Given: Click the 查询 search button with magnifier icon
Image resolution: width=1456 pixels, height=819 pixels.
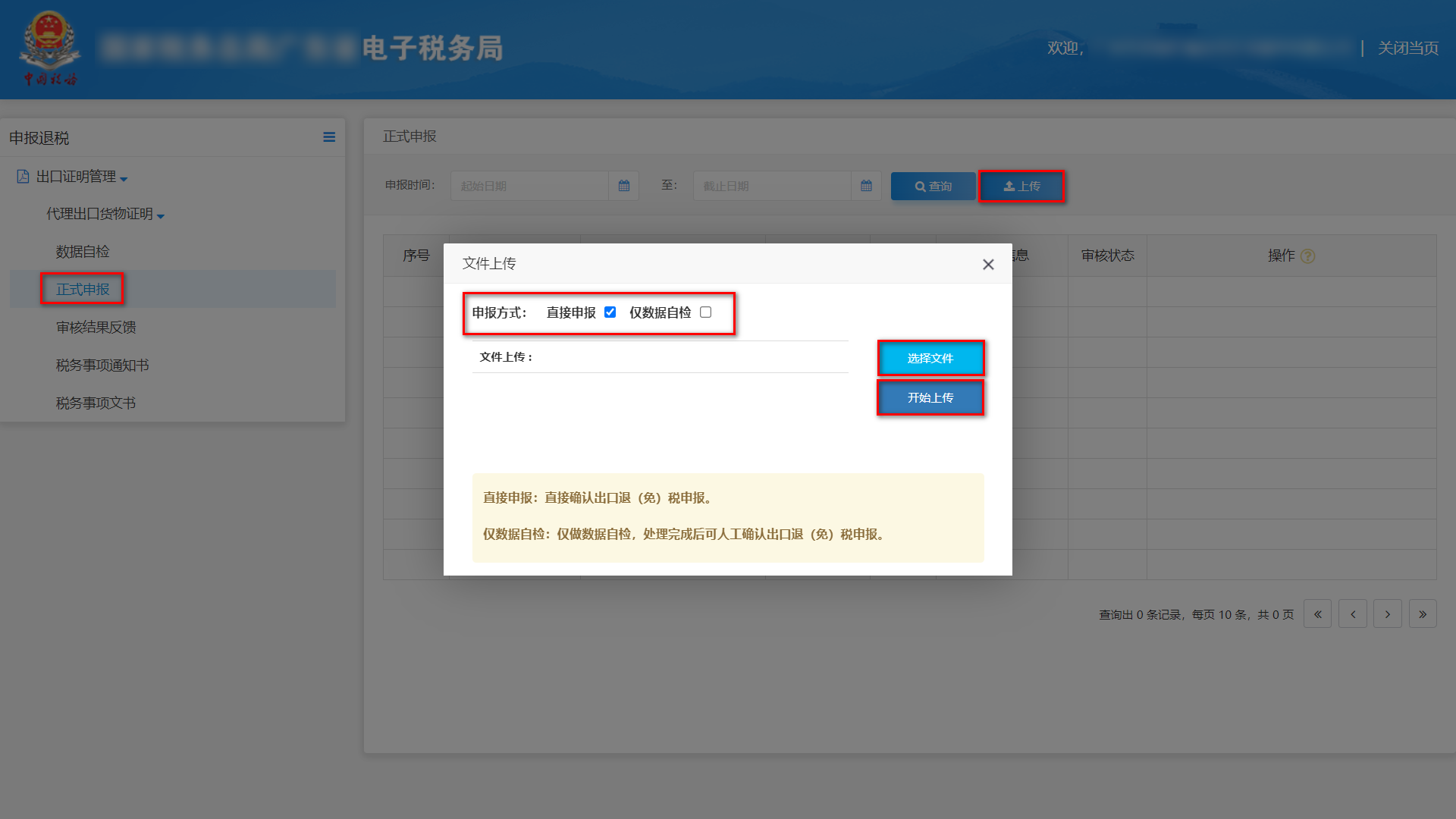Looking at the screenshot, I should coord(933,186).
